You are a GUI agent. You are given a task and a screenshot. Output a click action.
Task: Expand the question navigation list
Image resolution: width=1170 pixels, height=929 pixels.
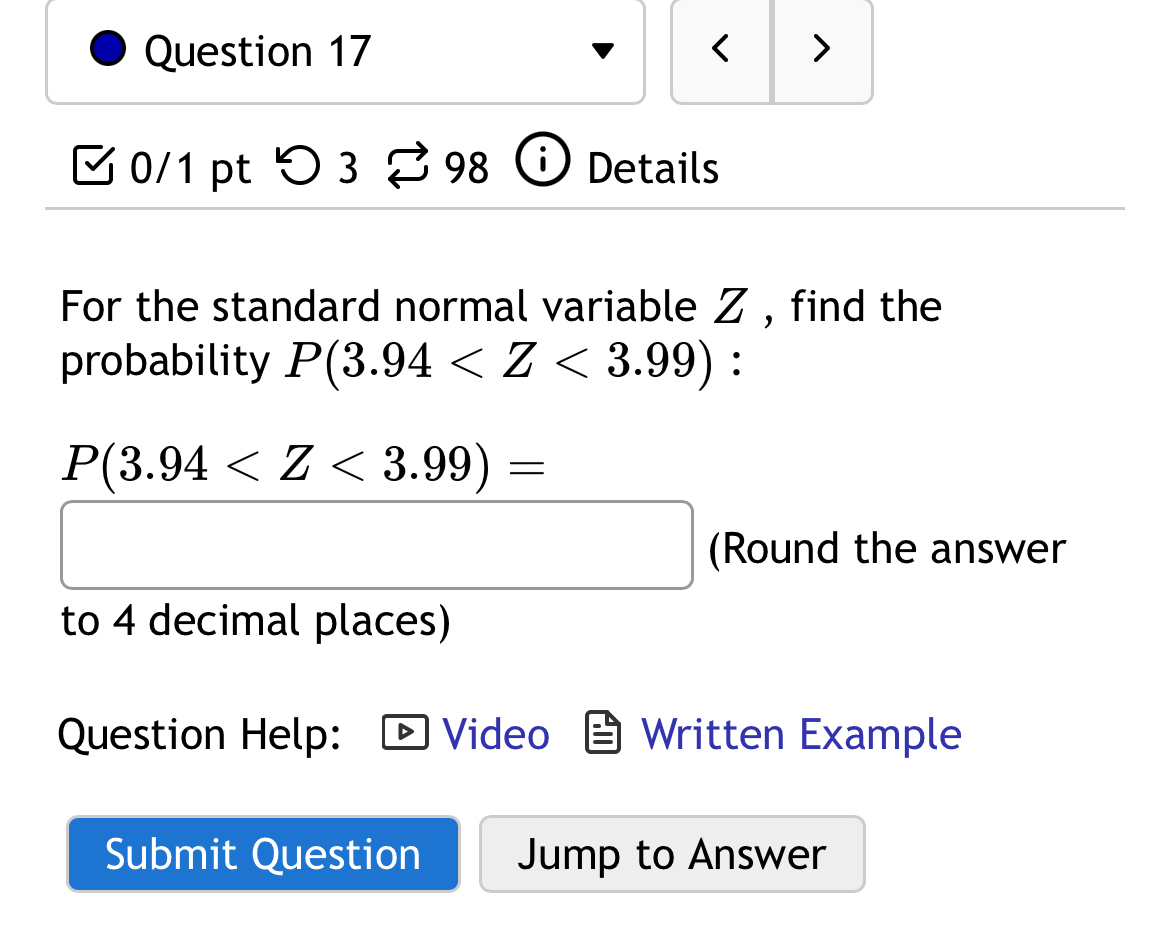point(345,50)
